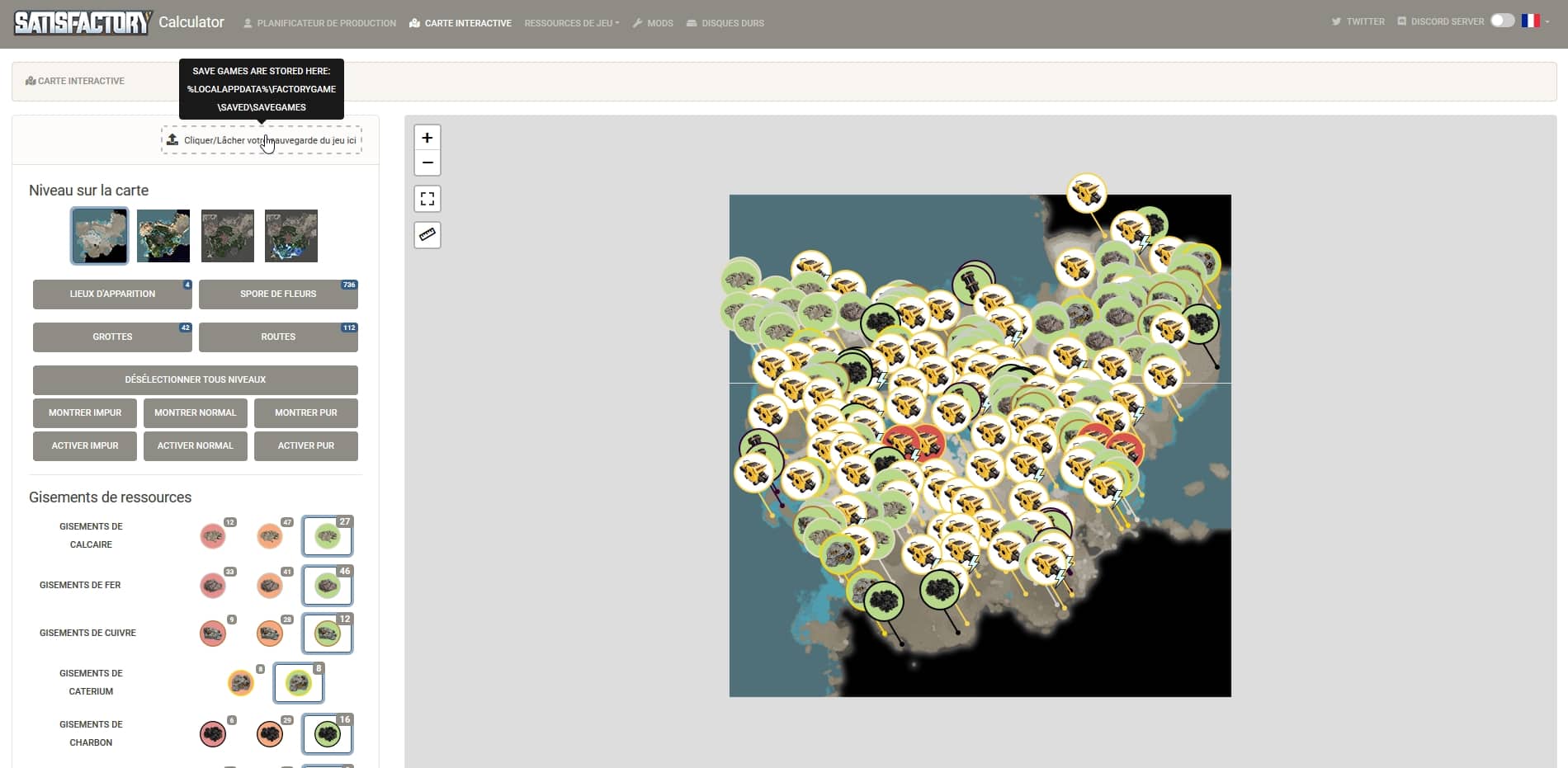Toggle pure caterium nodes
Viewport: 1568px width, 768px height.
(x=299, y=683)
